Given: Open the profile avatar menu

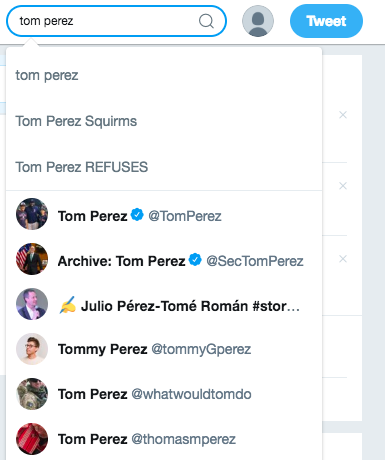Looking at the screenshot, I should 258,21.
